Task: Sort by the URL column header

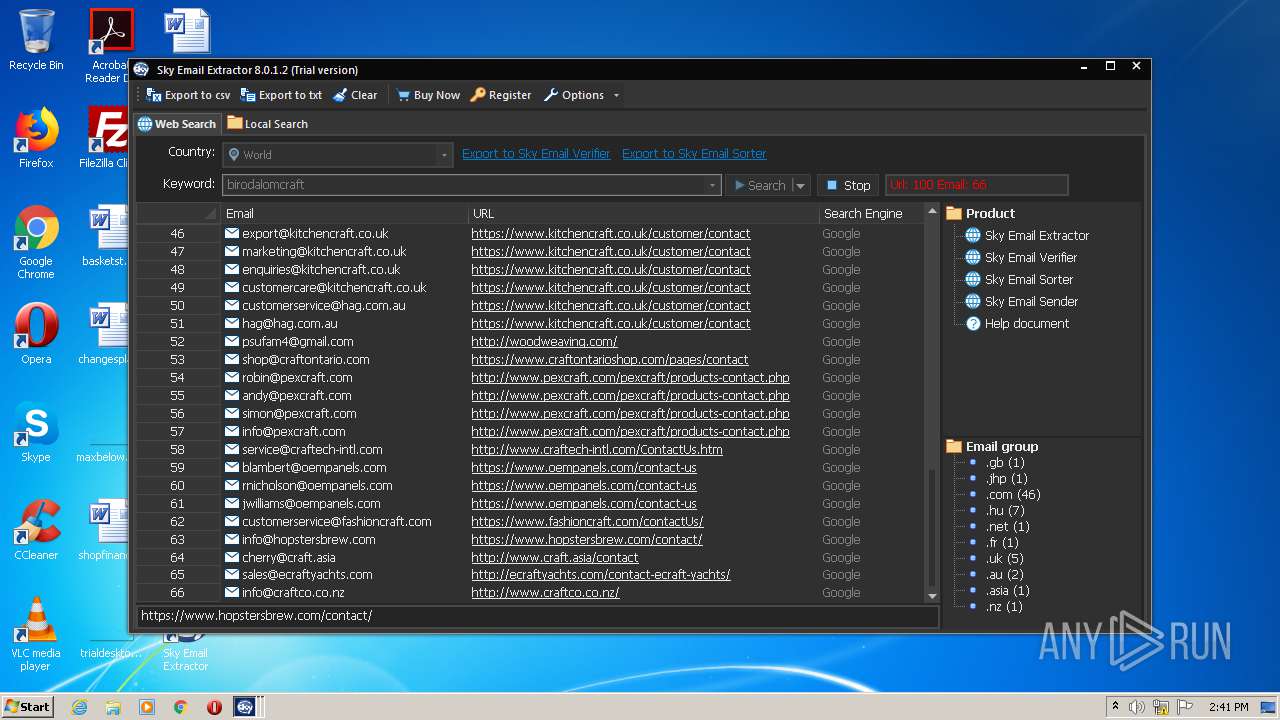Action: (x=643, y=213)
